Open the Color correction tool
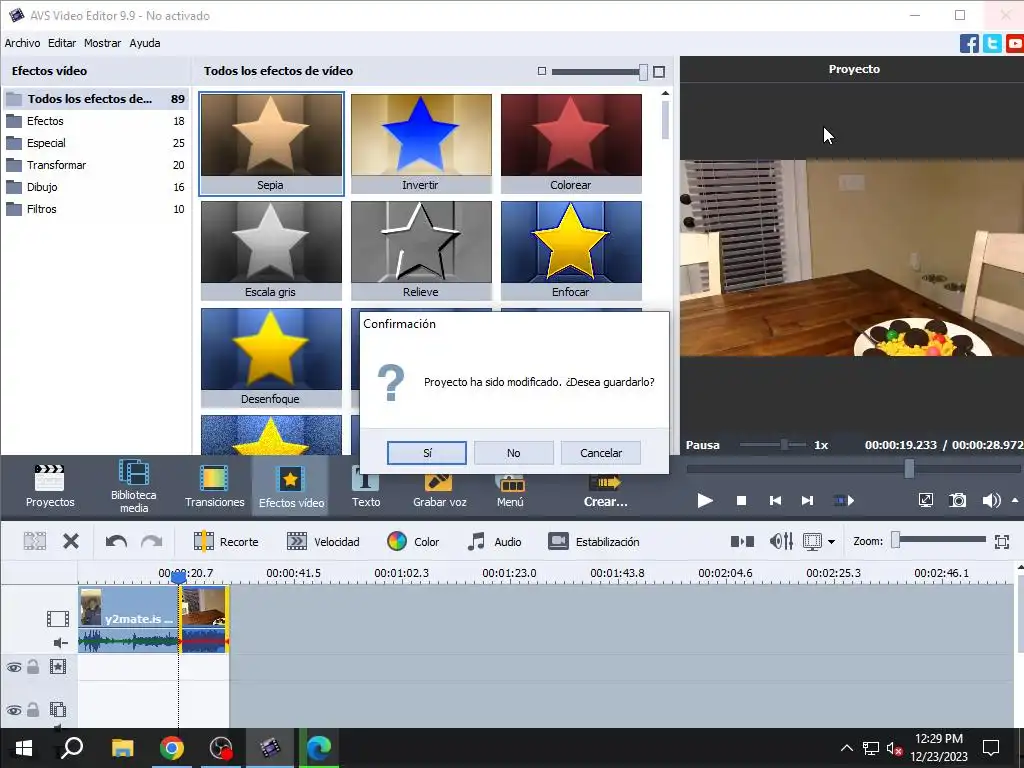The width and height of the screenshot is (1024, 768). click(413, 541)
